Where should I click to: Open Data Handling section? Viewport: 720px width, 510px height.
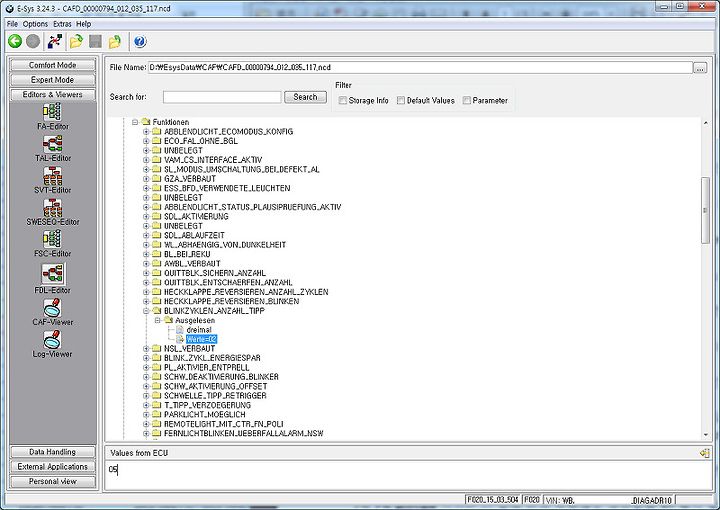pos(52,452)
